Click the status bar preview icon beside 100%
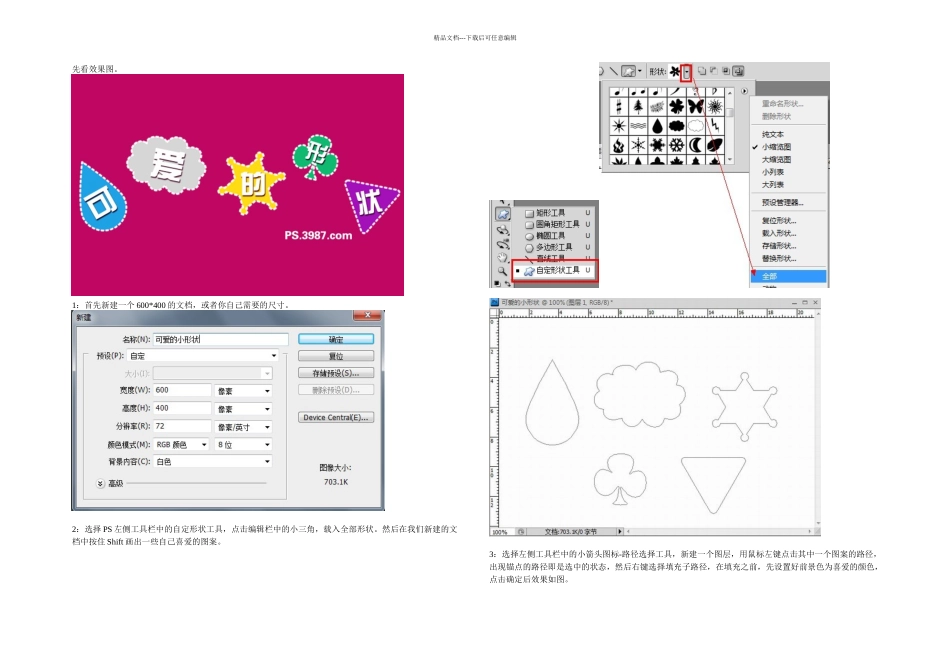950x672 pixels. pos(520,531)
